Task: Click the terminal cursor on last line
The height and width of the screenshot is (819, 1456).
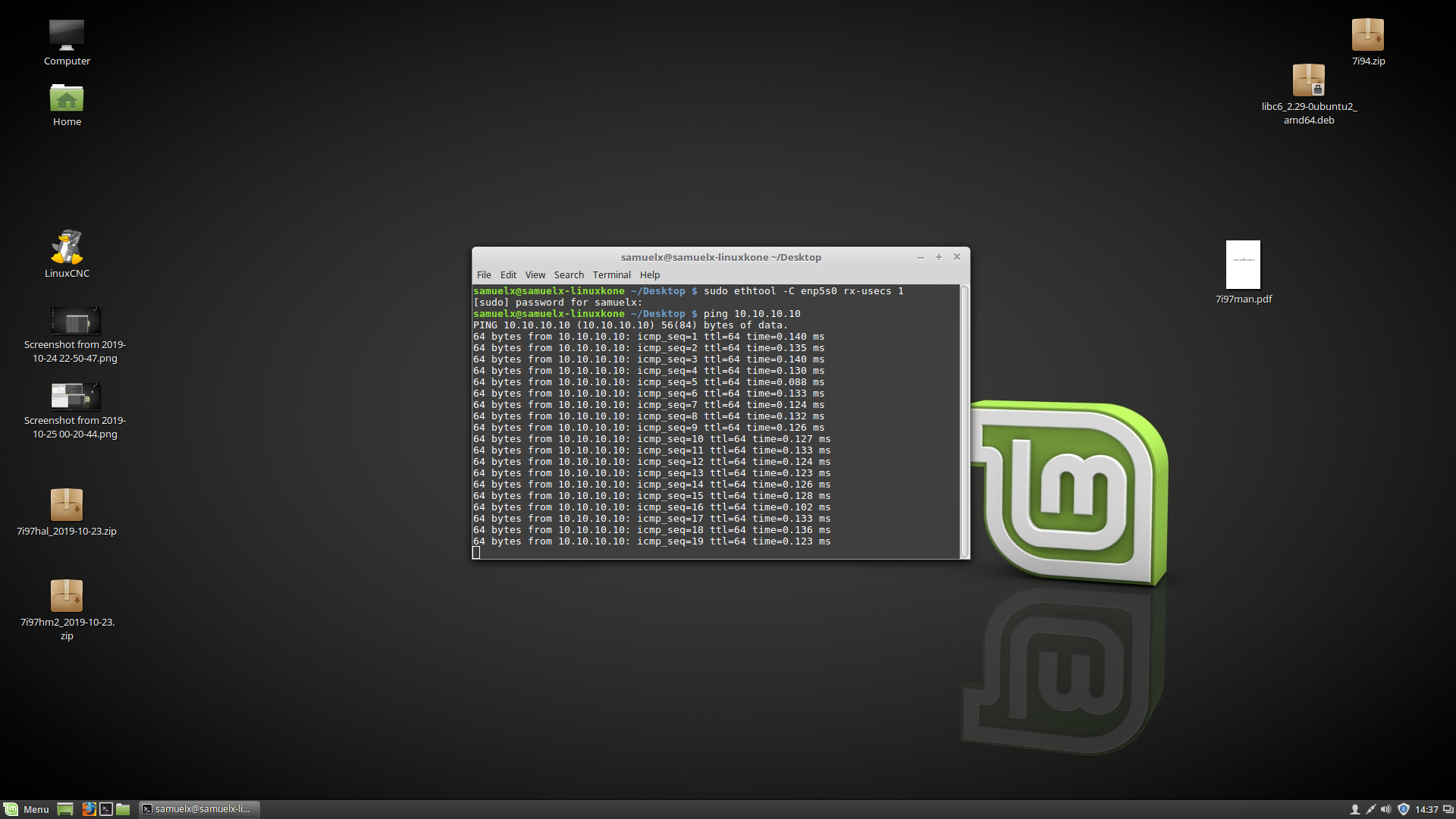Action: pyautogui.click(x=476, y=553)
